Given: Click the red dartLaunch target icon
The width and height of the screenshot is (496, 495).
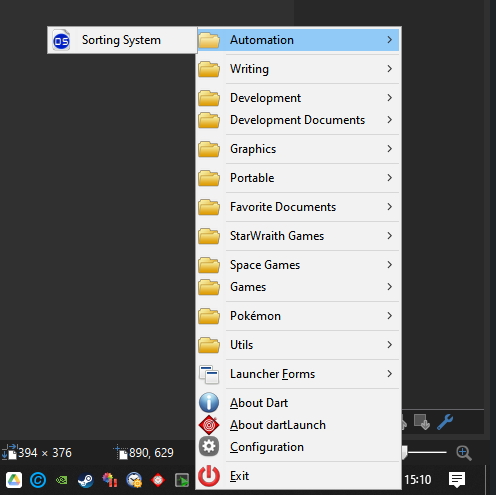Looking at the screenshot, I should click(209, 425).
